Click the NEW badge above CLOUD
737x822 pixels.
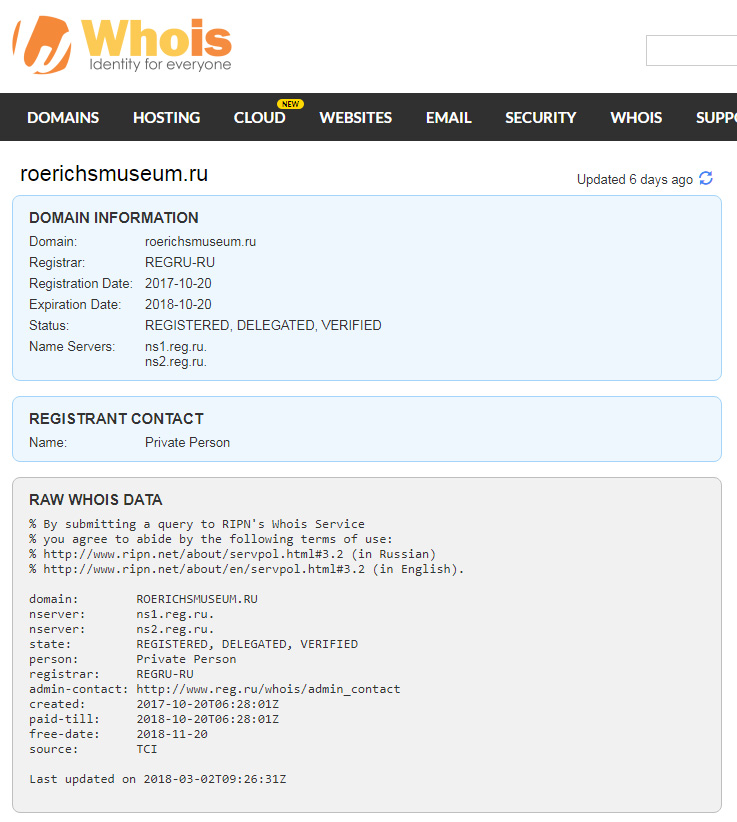tap(290, 104)
